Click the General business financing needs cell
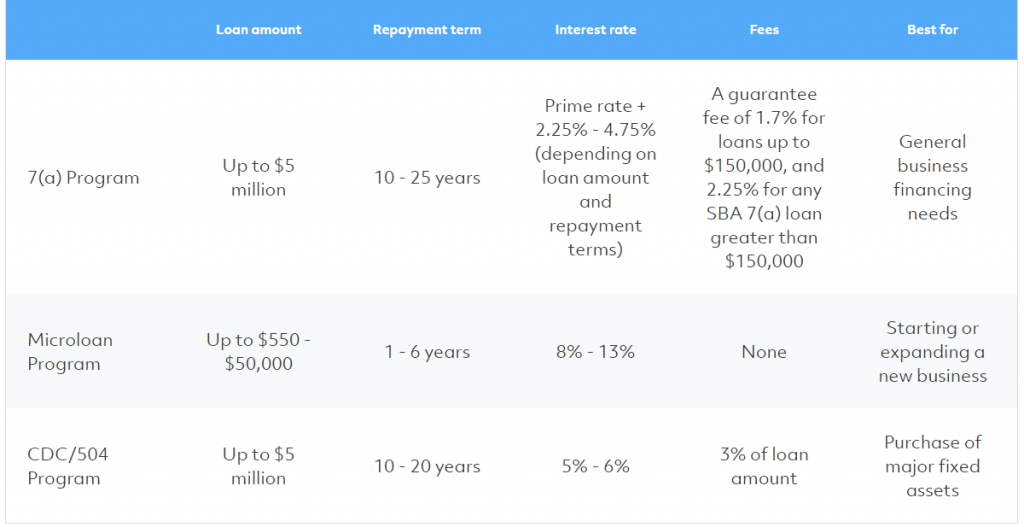Viewport: 1024px width, 527px height. 933,178
